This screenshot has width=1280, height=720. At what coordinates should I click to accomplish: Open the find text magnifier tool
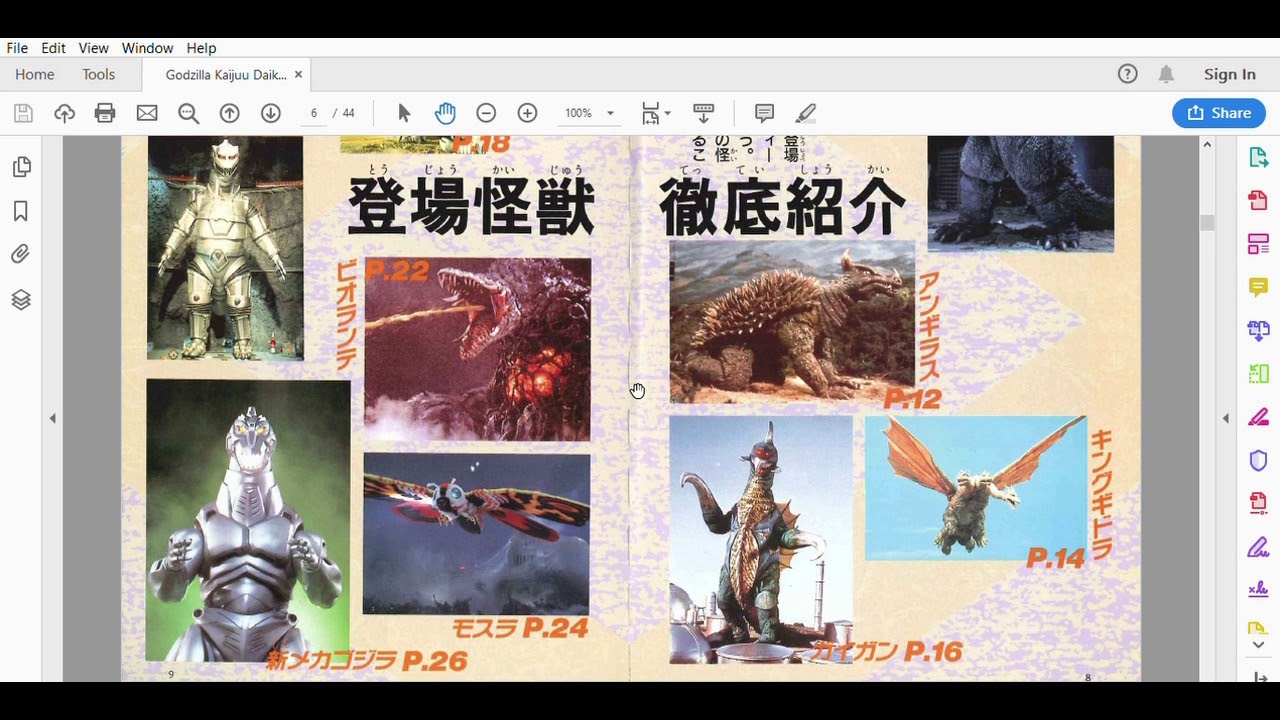click(188, 113)
